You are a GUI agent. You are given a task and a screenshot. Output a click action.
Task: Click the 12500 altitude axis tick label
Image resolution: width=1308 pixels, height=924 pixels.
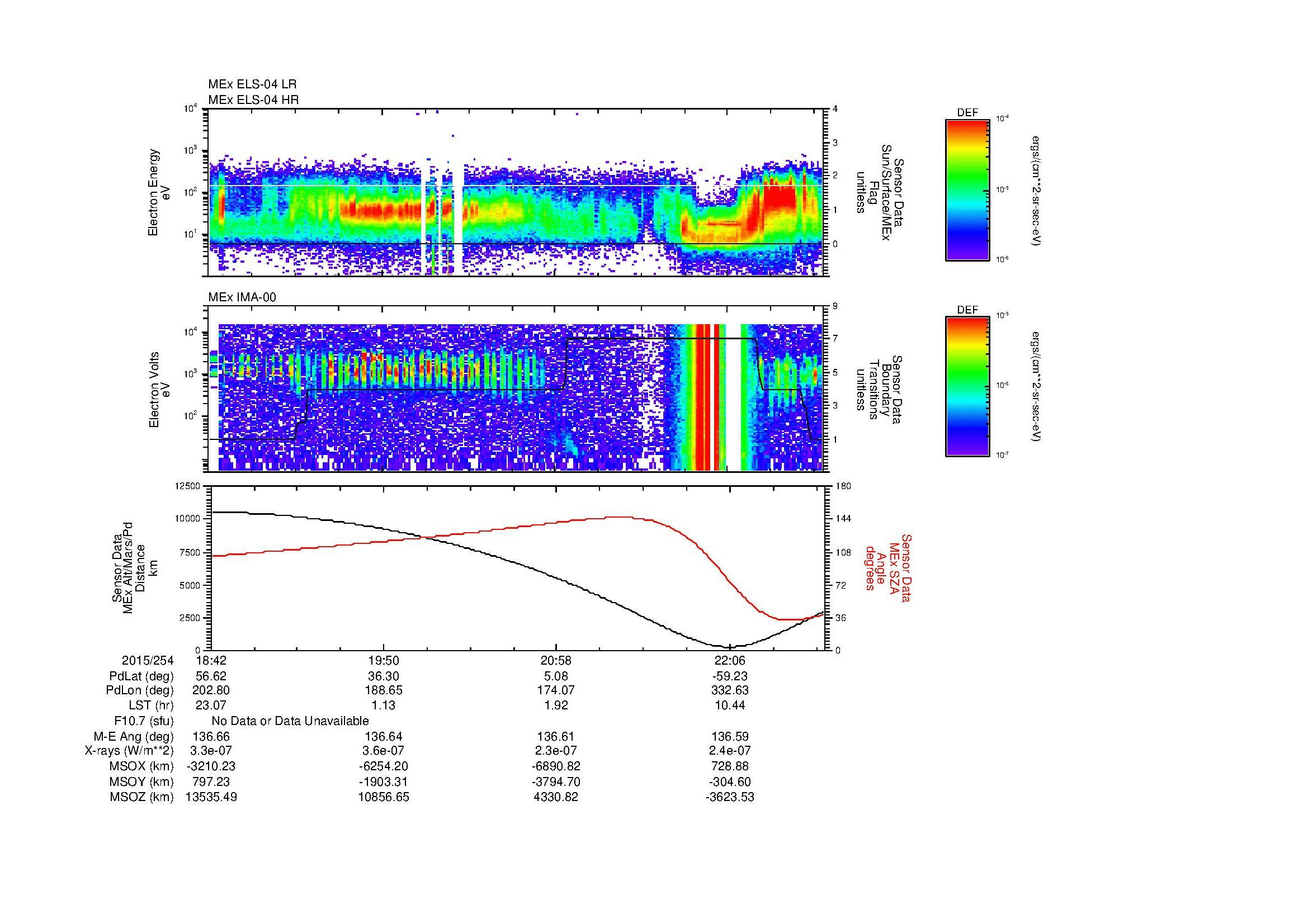188,486
